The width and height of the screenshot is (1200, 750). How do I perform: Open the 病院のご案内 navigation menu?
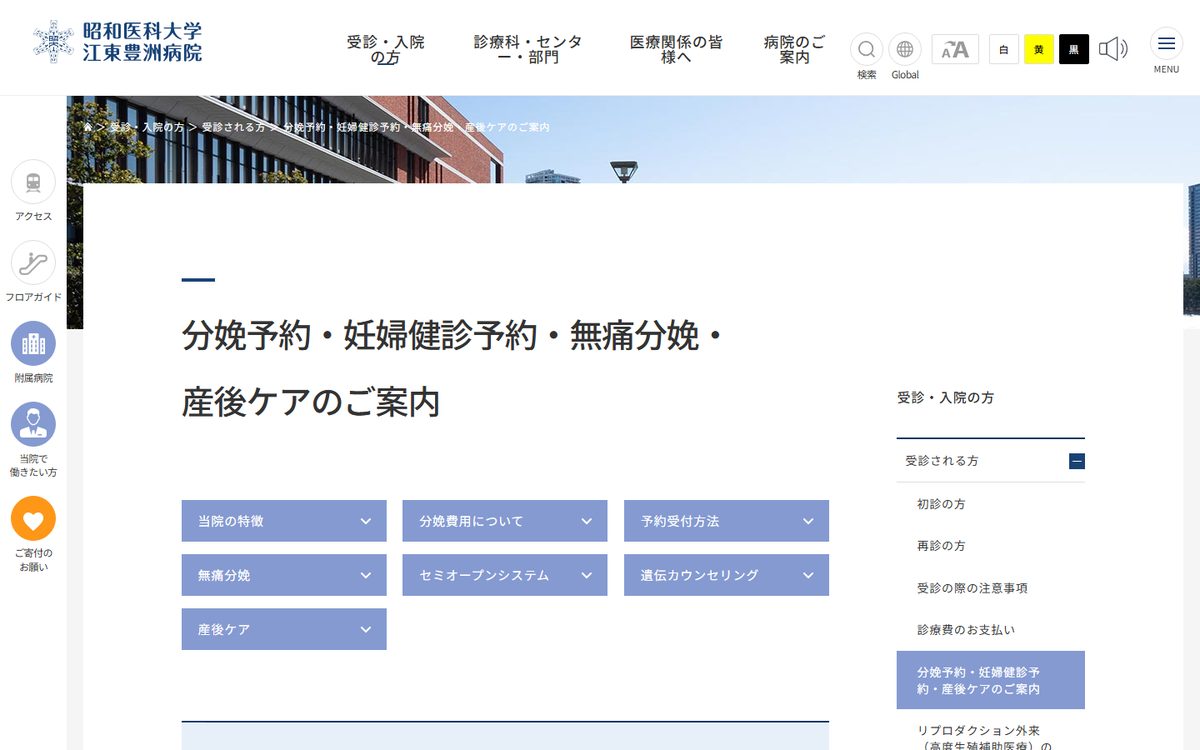[795, 49]
